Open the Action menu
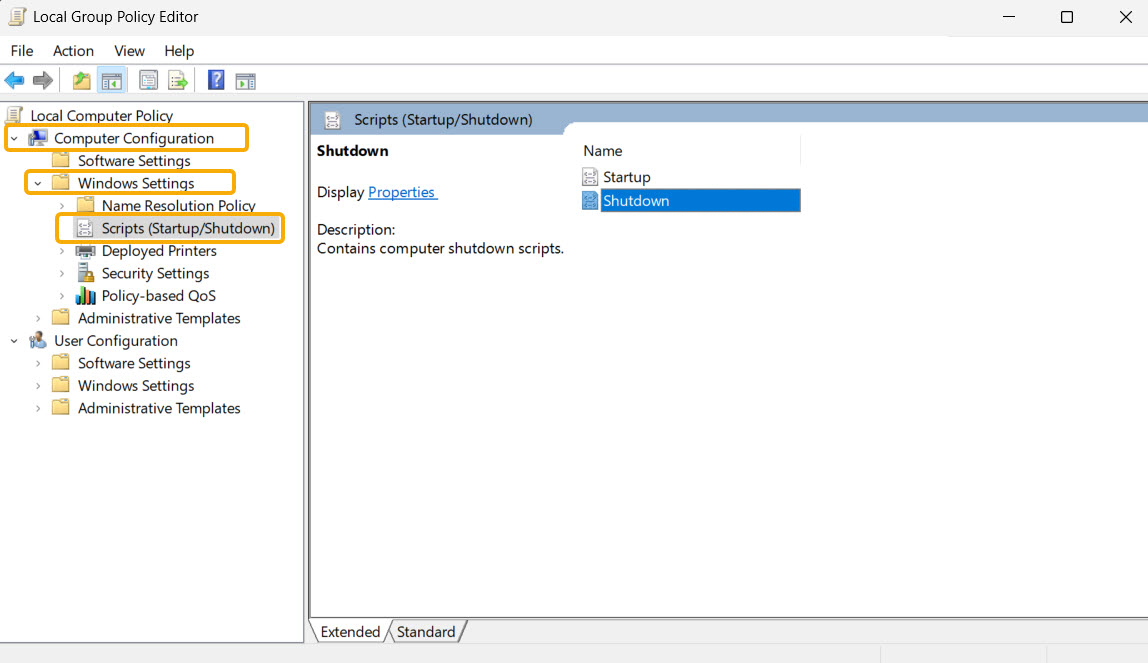The height and width of the screenshot is (663, 1148). 73,50
